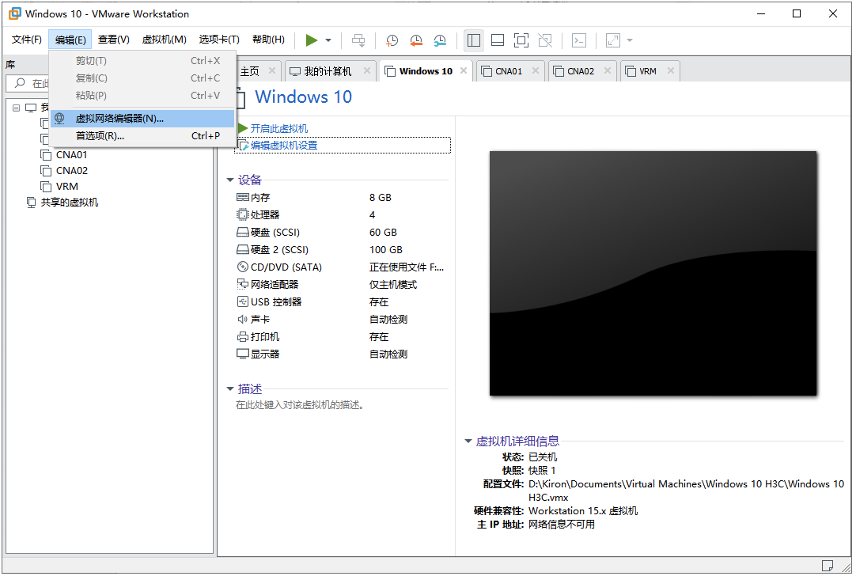Click the library search box
Viewport: 856px width, 576px height.
(28, 84)
